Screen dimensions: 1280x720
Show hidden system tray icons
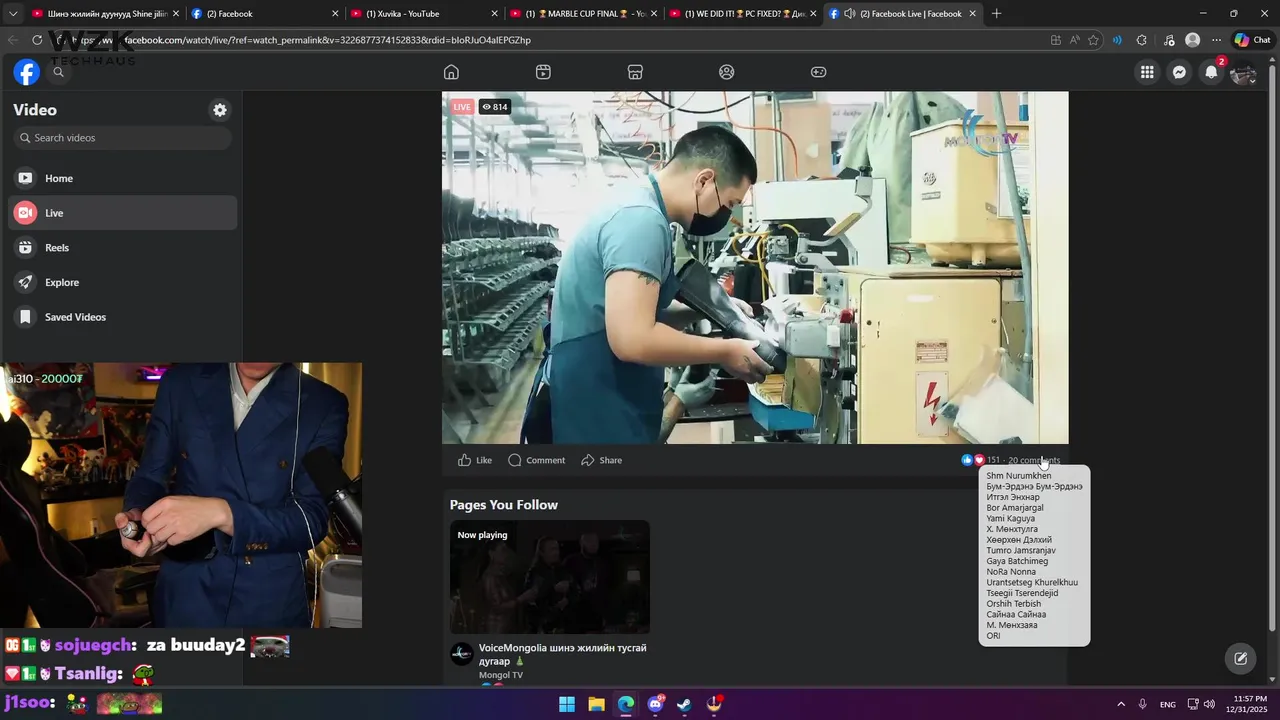[1121, 704]
